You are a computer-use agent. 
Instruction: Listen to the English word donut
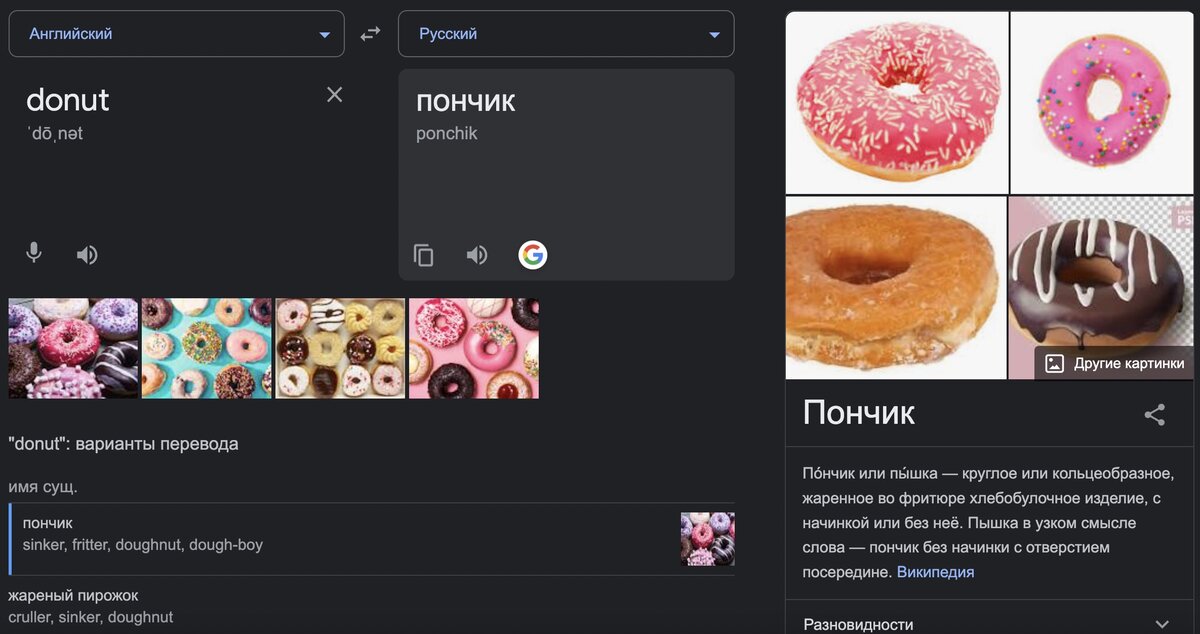coord(87,255)
